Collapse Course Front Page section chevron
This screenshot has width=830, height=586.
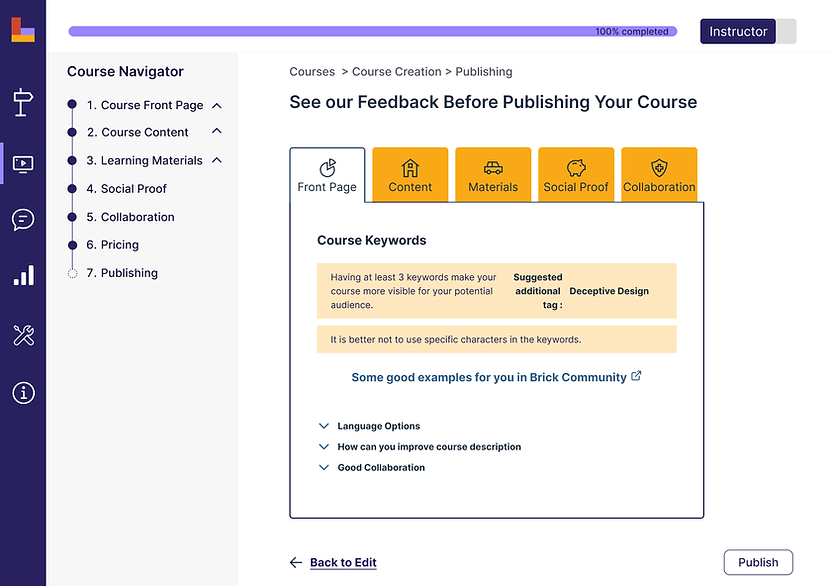pos(216,105)
